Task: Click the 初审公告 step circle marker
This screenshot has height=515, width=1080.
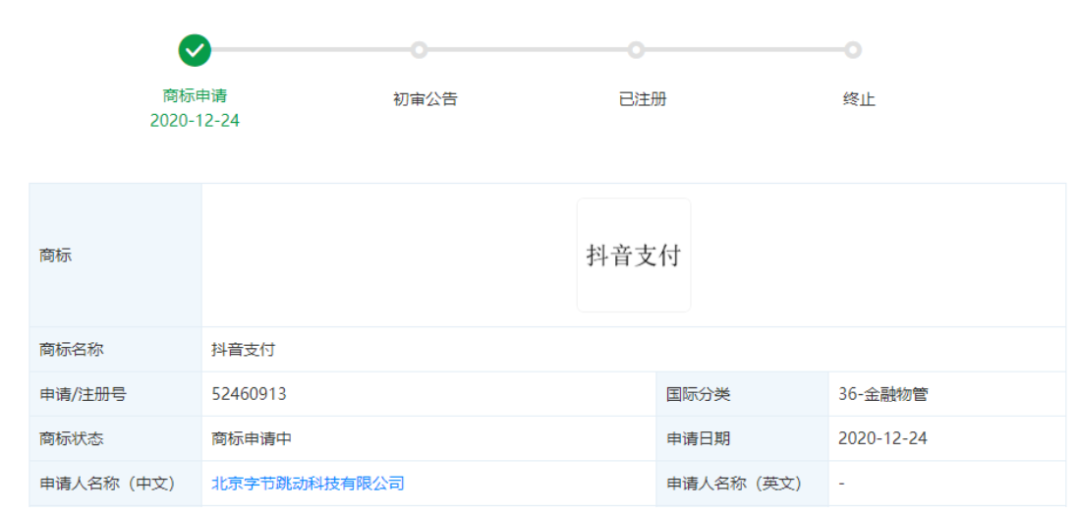Action: pos(419,50)
